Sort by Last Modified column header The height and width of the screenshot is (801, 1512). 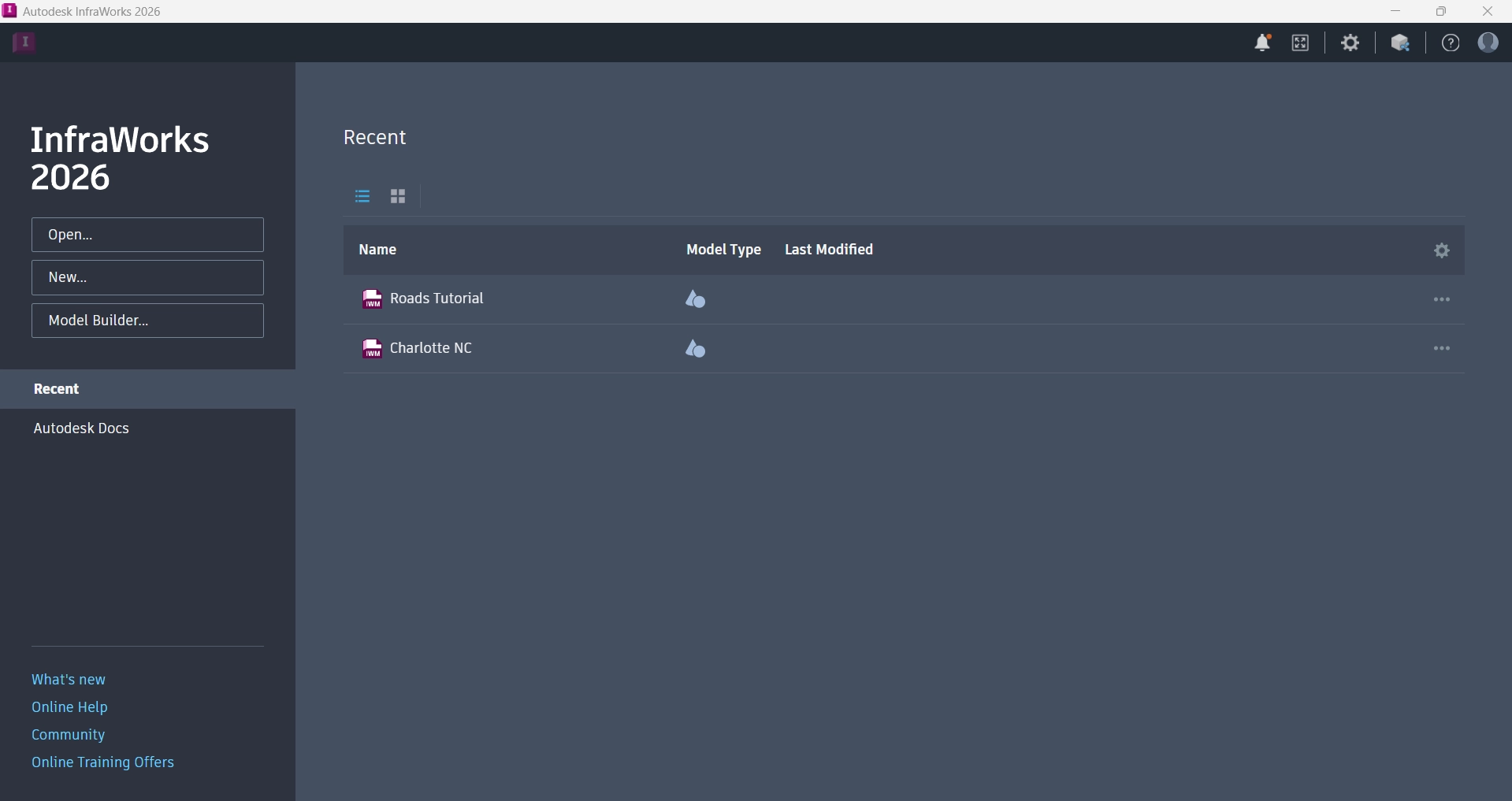(828, 250)
